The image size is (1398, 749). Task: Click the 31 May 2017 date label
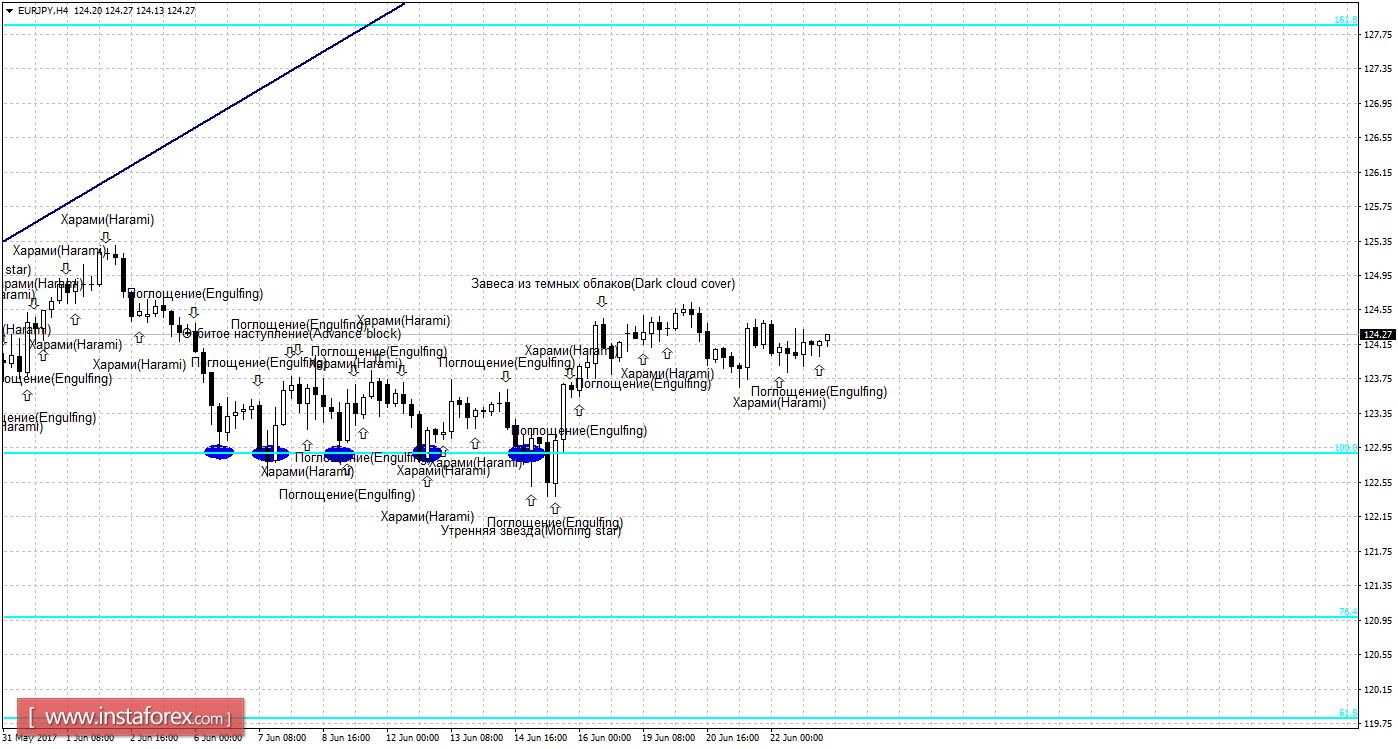[x=29, y=738]
